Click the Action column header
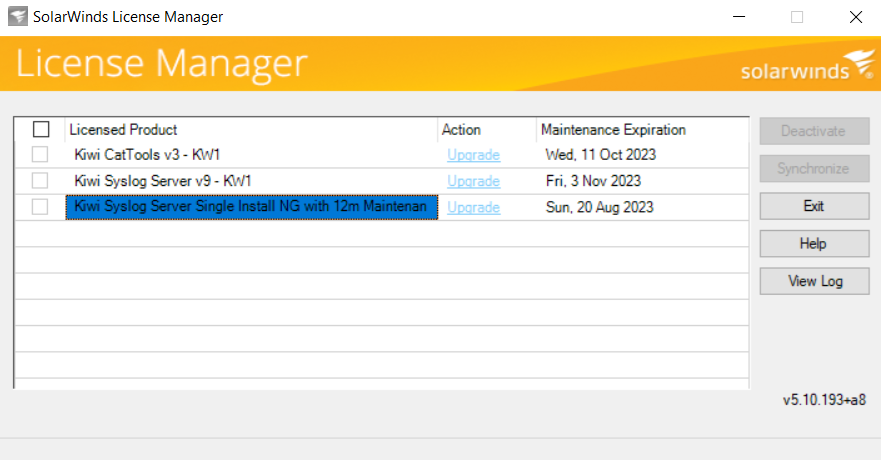 (x=487, y=130)
